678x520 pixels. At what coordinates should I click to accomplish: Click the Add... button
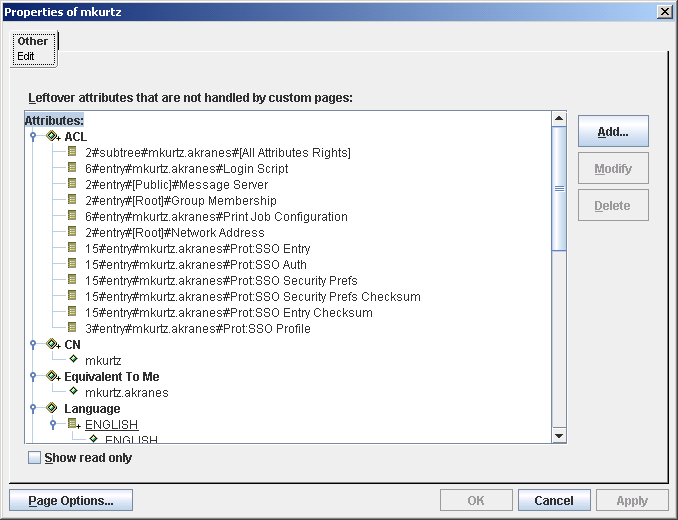[613, 131]
